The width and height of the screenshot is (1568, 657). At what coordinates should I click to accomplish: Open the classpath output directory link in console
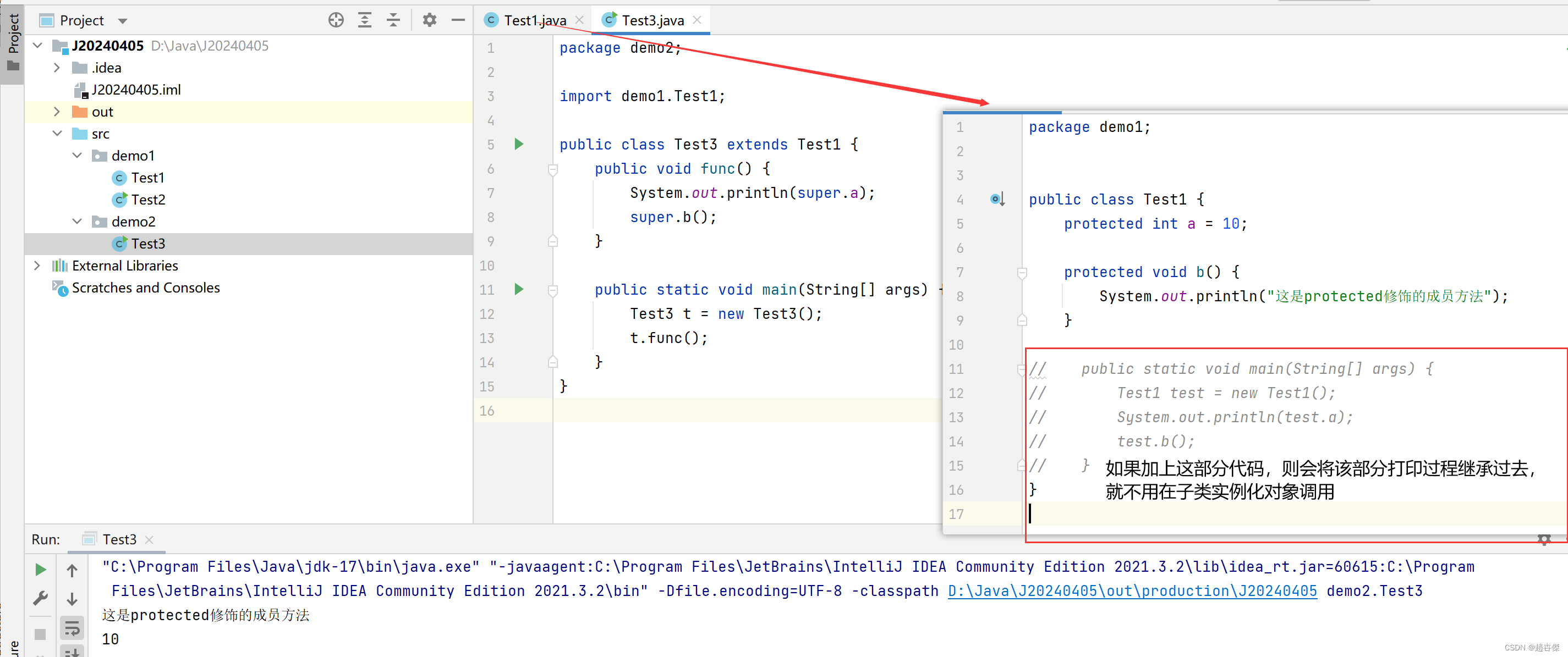click(1132, 590)
